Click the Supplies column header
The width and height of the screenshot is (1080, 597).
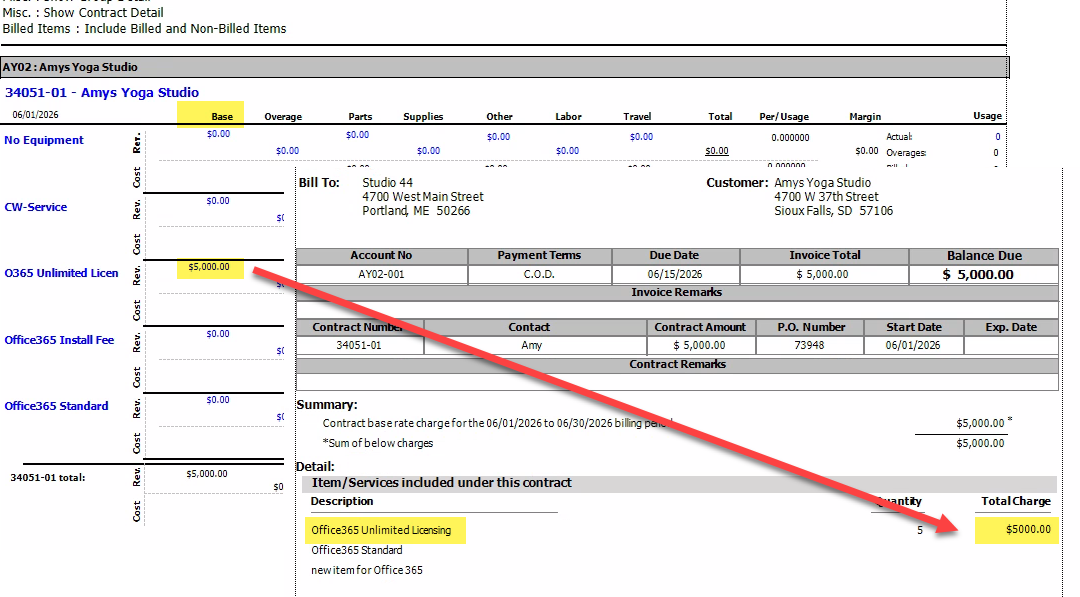click(423, 116)
